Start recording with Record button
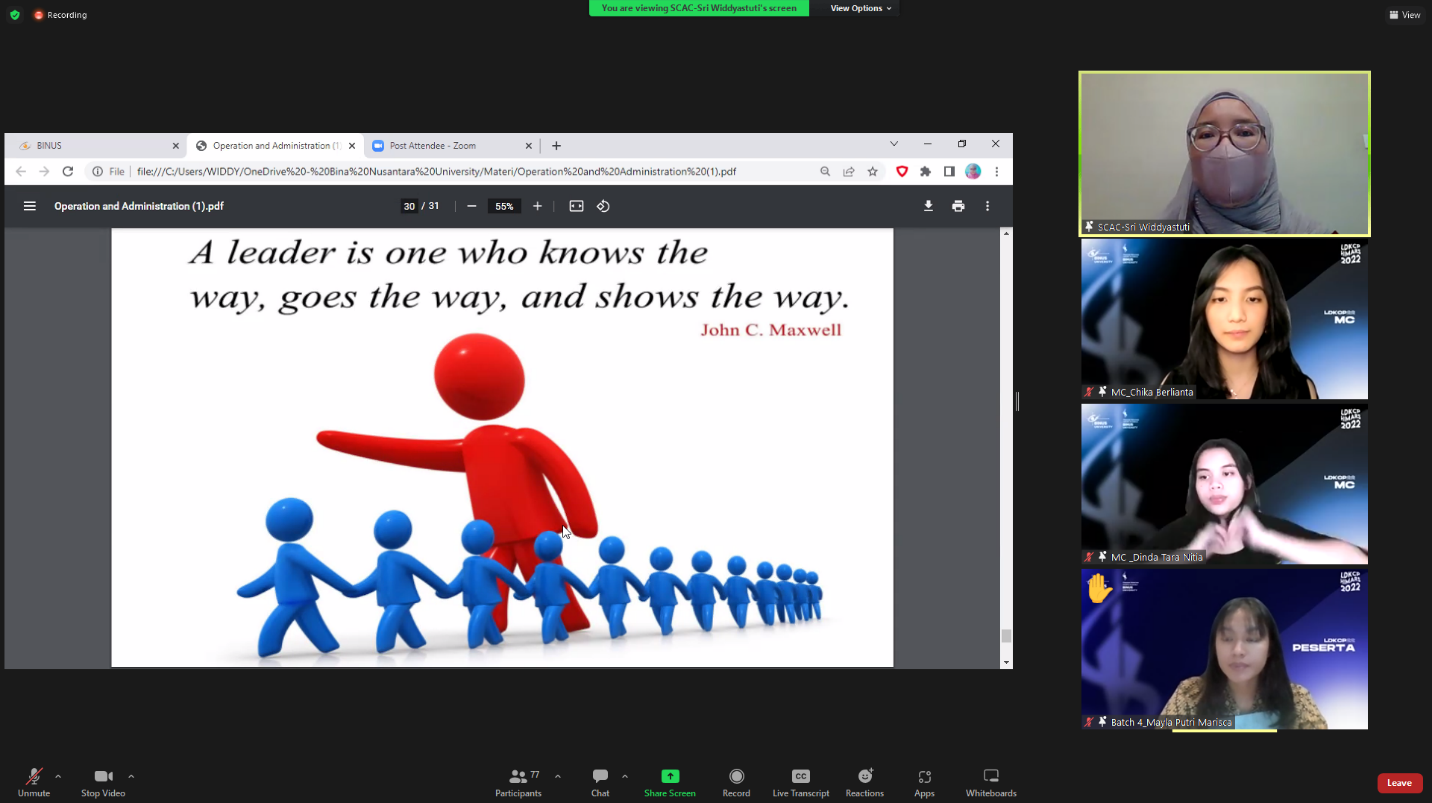Image resolution: width=1432 pixels, height=803 pixels. [737, 782]
